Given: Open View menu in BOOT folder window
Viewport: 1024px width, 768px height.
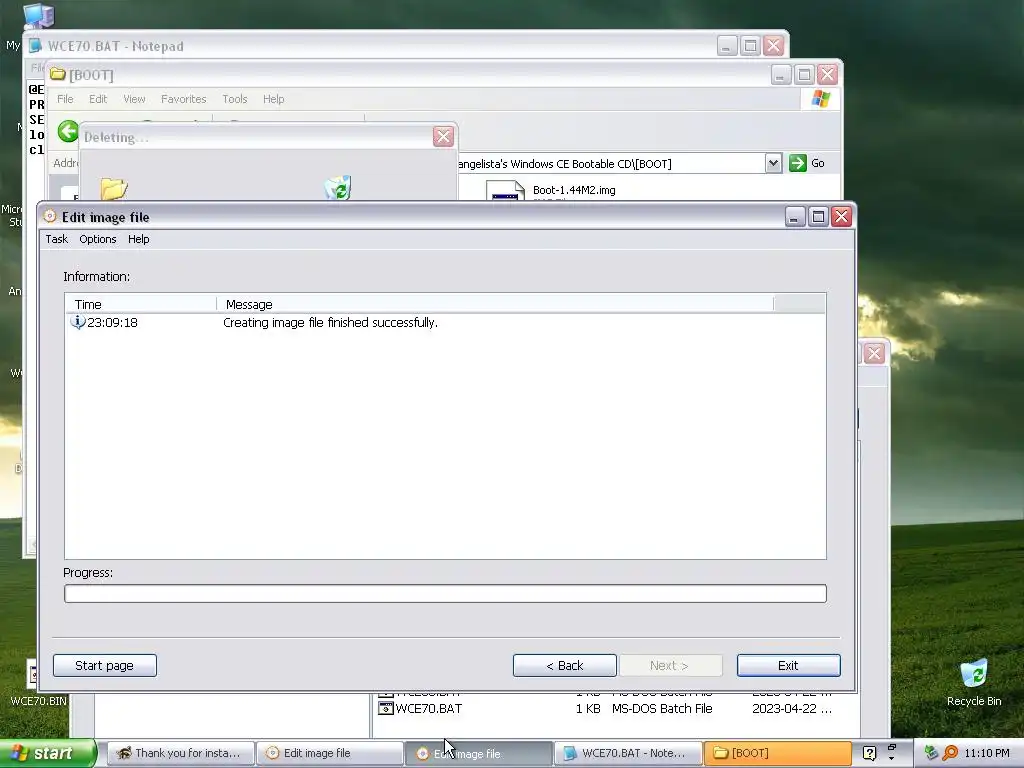Looking at the screenshot, I should pyautogui.click(x=135, y=99).
